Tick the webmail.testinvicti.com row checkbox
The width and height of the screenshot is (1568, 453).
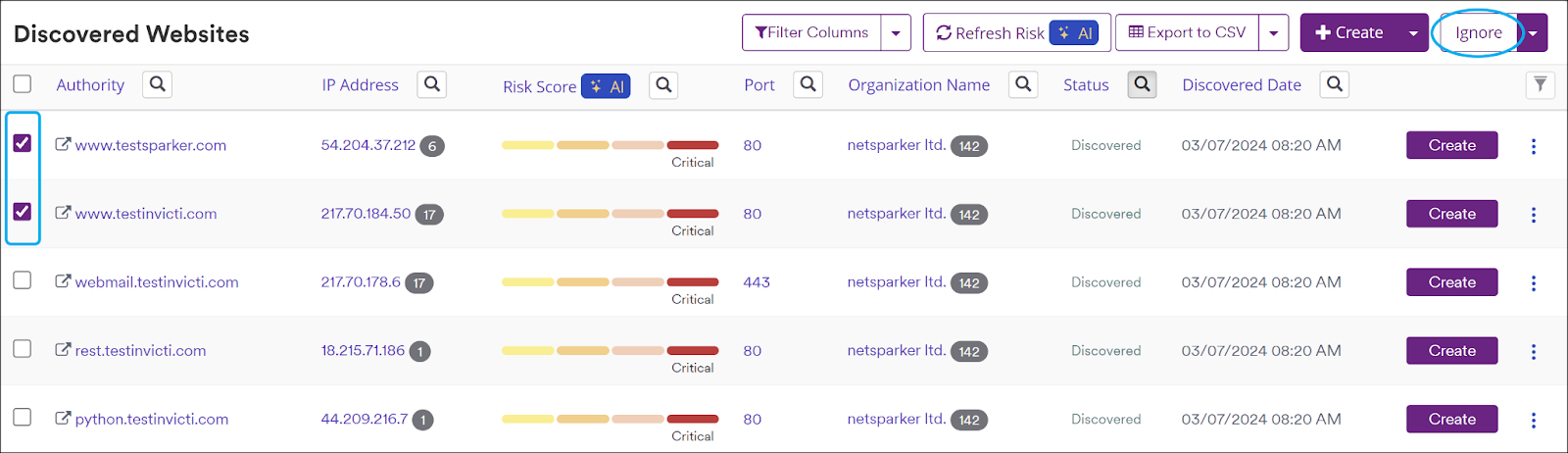point(23,280)
